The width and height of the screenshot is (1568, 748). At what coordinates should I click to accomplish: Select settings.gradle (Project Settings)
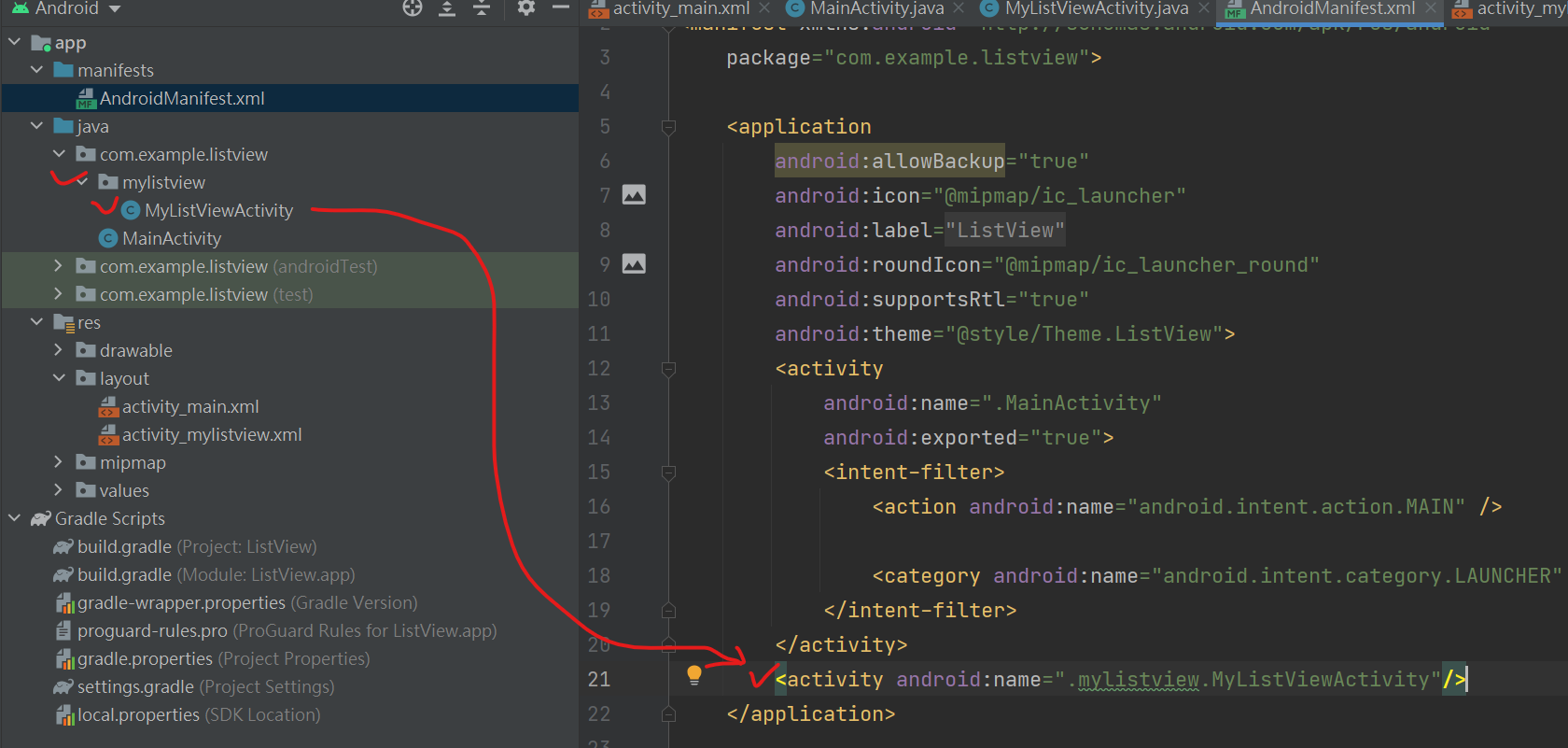click(x=205, y=686)
